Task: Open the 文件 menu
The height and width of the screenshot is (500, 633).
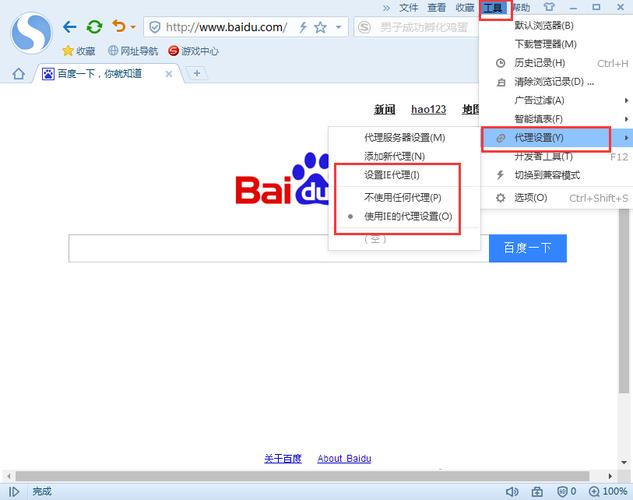Action: pyautogui.click(x=409, y=8)
